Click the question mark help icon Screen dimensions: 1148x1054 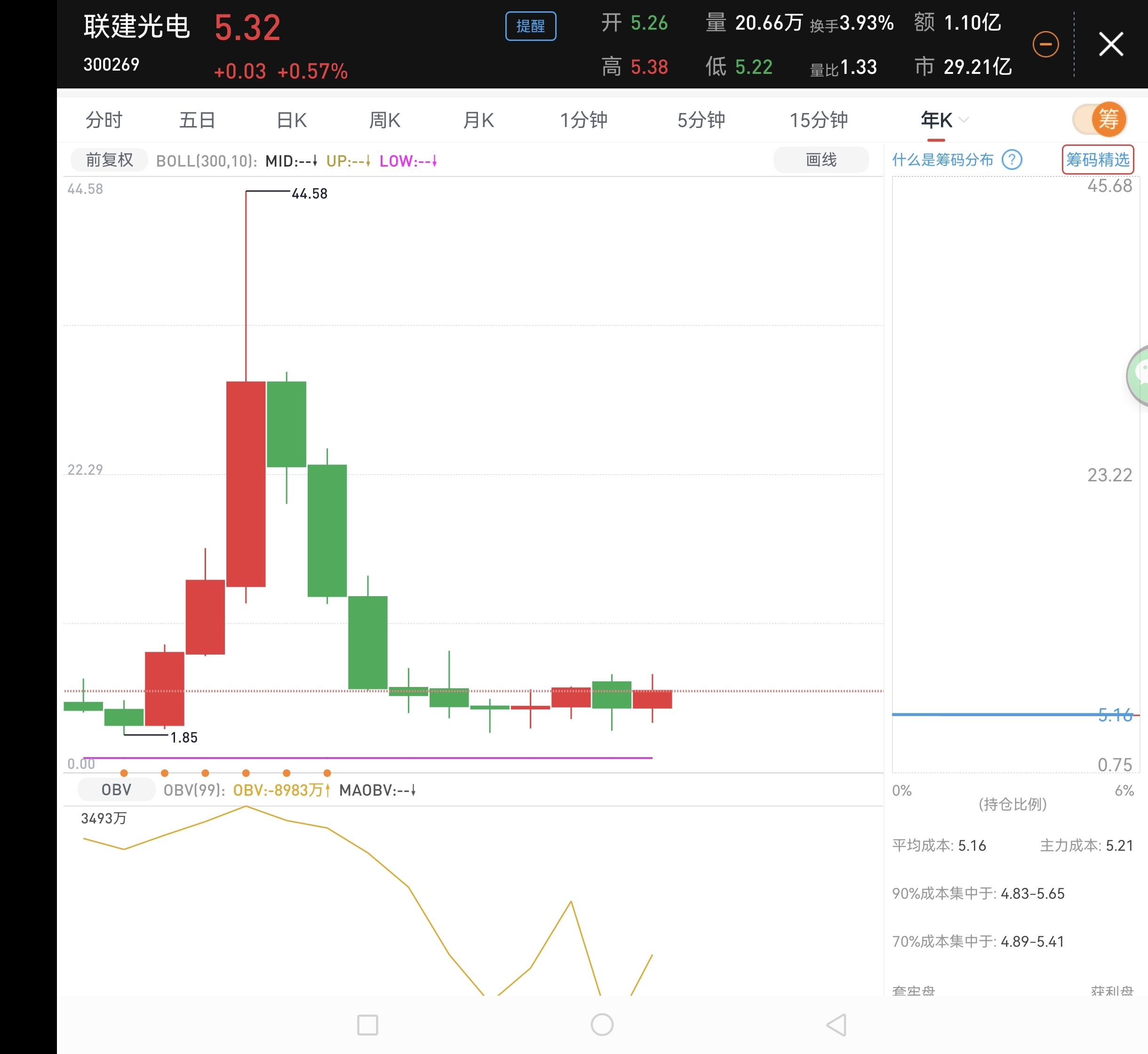coord(1012,160)
